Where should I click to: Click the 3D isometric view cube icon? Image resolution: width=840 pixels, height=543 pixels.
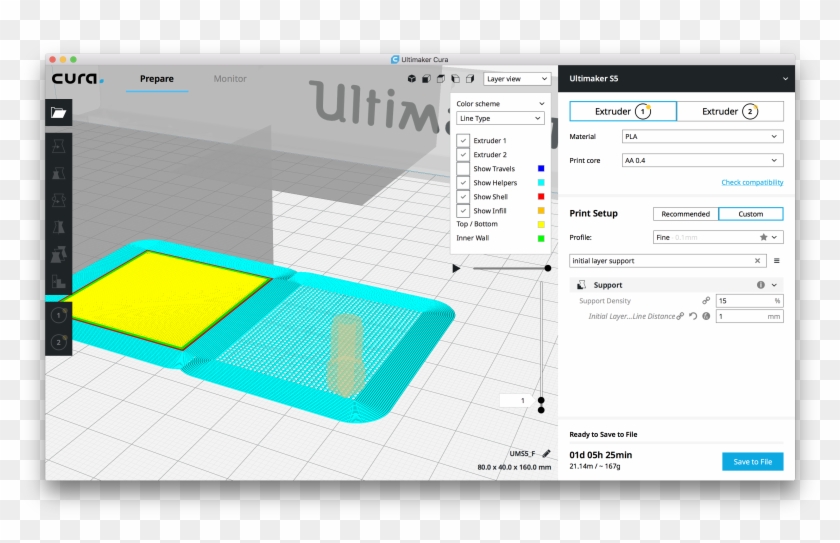(x=411, y=79)
